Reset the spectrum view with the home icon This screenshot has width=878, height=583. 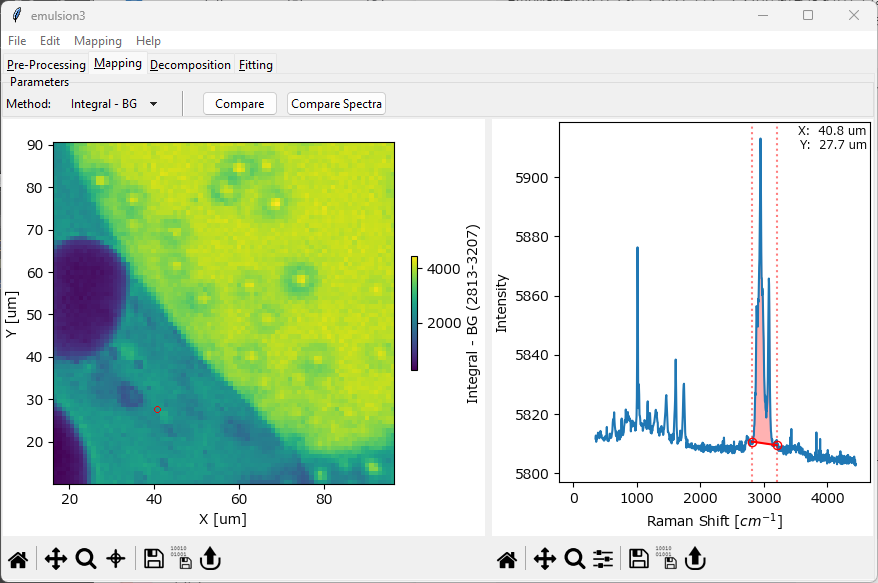[x=507, y=559]
